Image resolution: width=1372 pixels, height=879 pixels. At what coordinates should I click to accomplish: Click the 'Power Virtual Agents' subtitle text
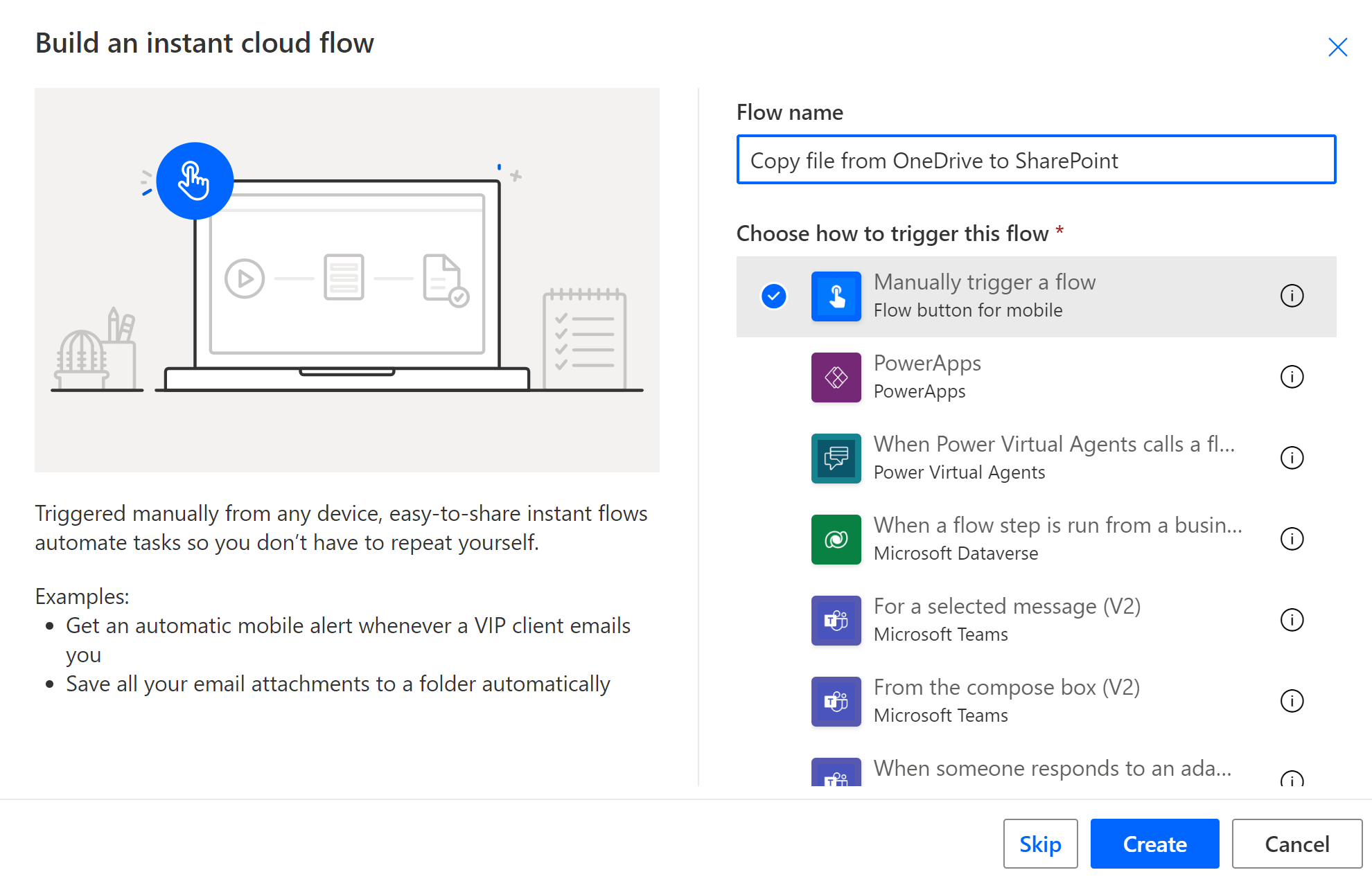pyautogui.click(x=959, y=472)
